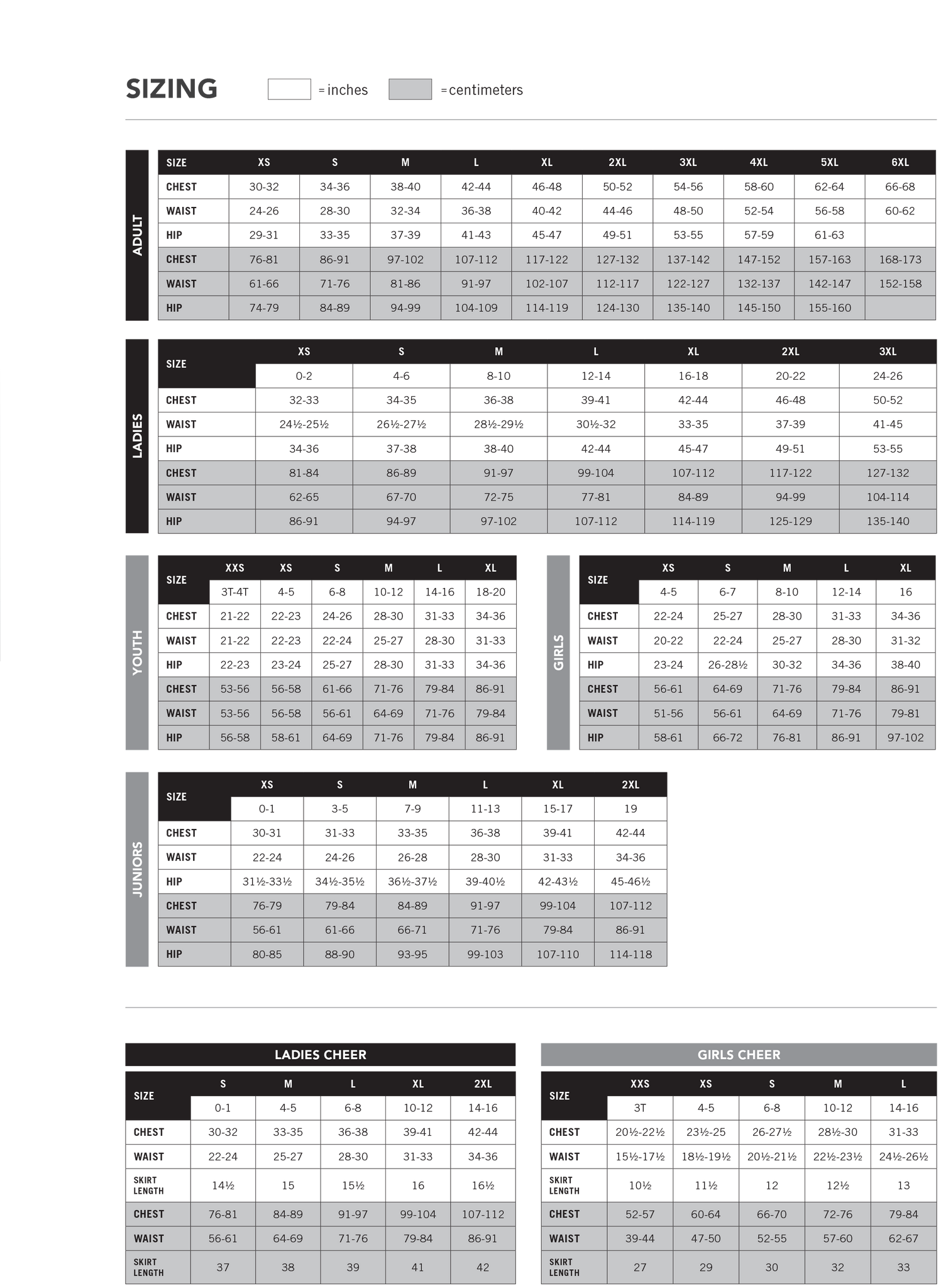
Task: Click Juniors 2XL size cell '19'
Action: [x=630, y=809]
